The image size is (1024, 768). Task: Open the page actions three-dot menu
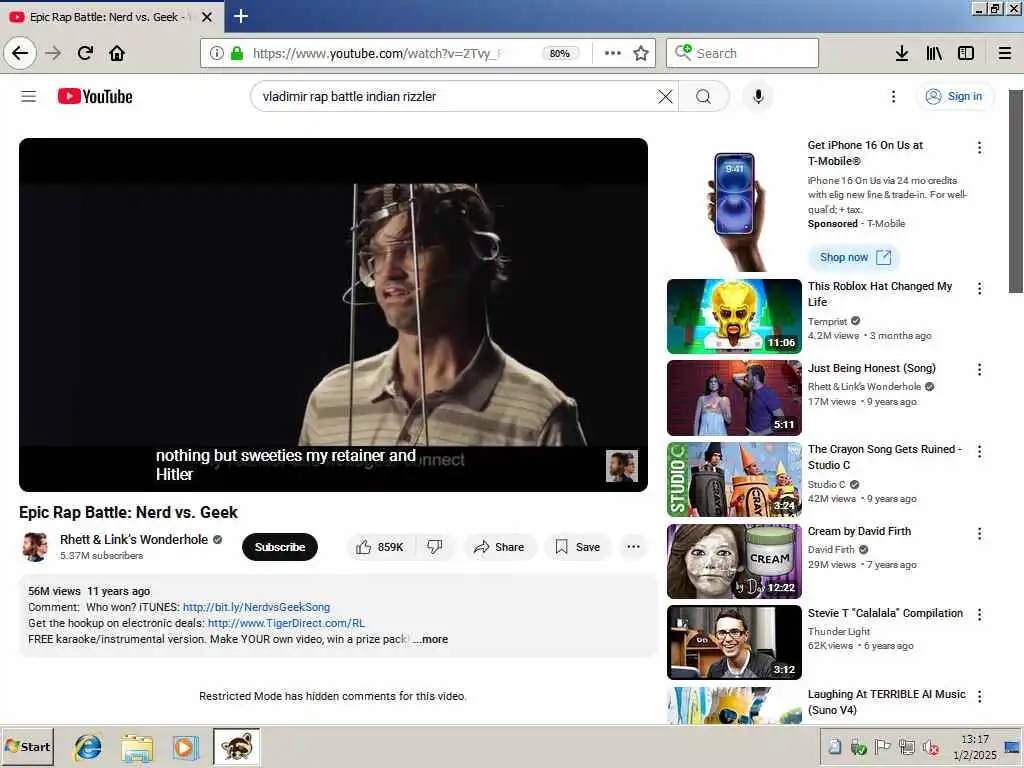(613, 53)
